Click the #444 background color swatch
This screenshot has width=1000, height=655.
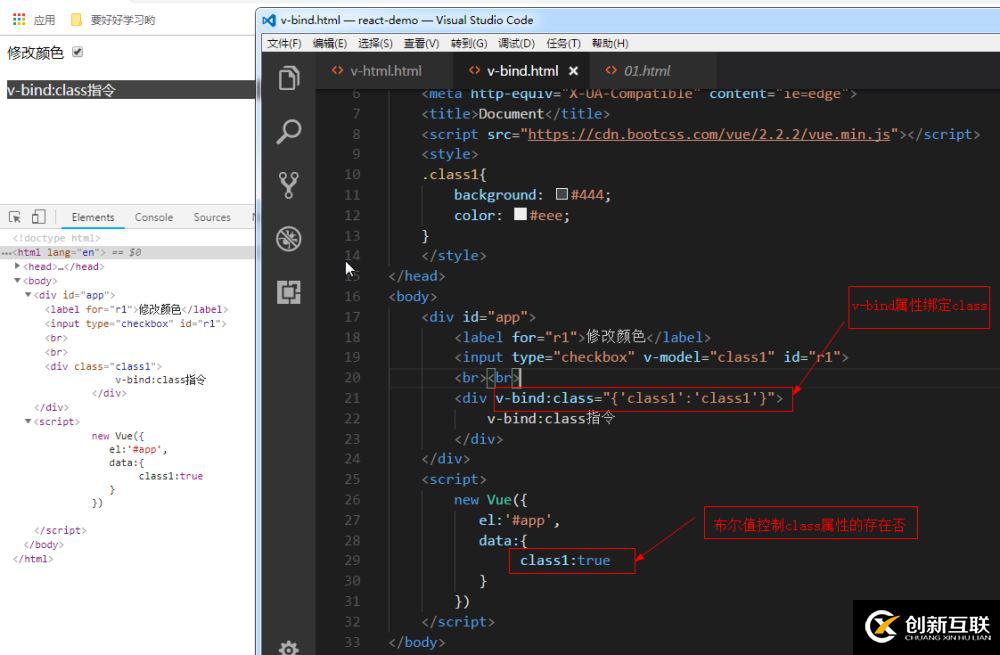point(561,194)
